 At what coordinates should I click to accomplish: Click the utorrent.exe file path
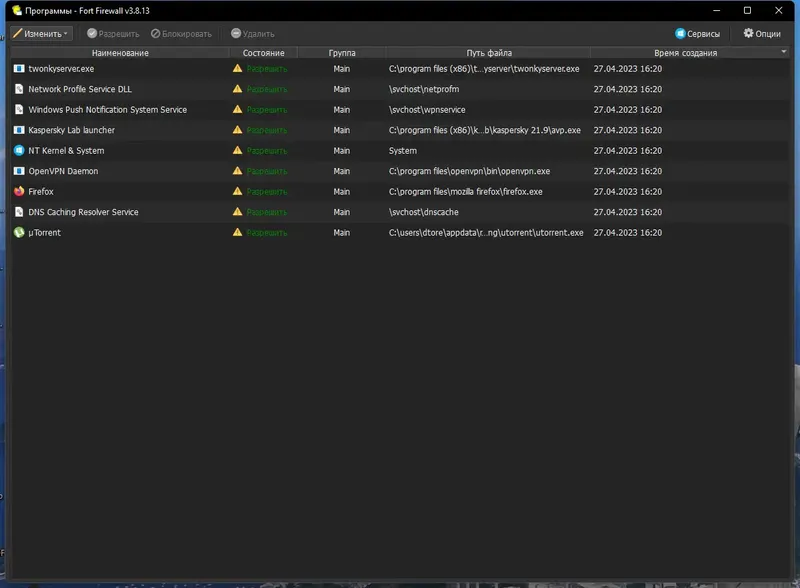[x=486, y=232]
